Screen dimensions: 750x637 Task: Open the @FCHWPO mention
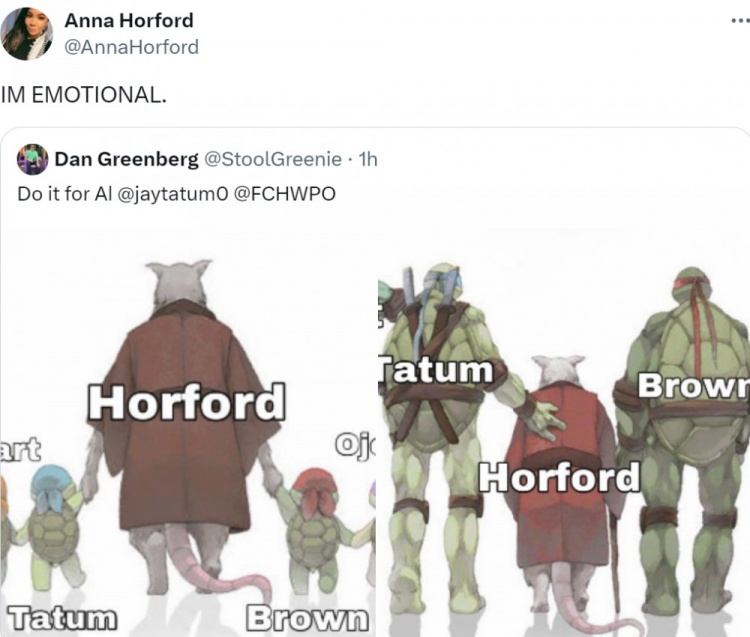285,194
